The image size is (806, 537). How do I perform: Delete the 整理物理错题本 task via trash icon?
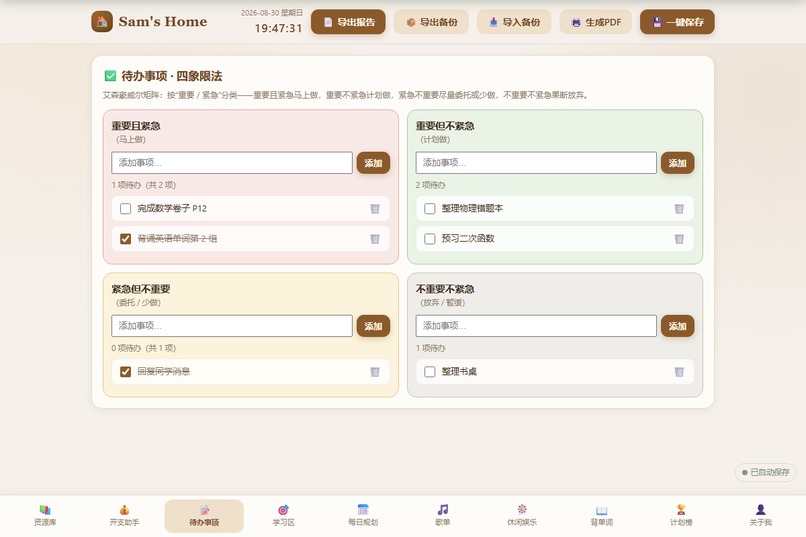click(679, 209)
